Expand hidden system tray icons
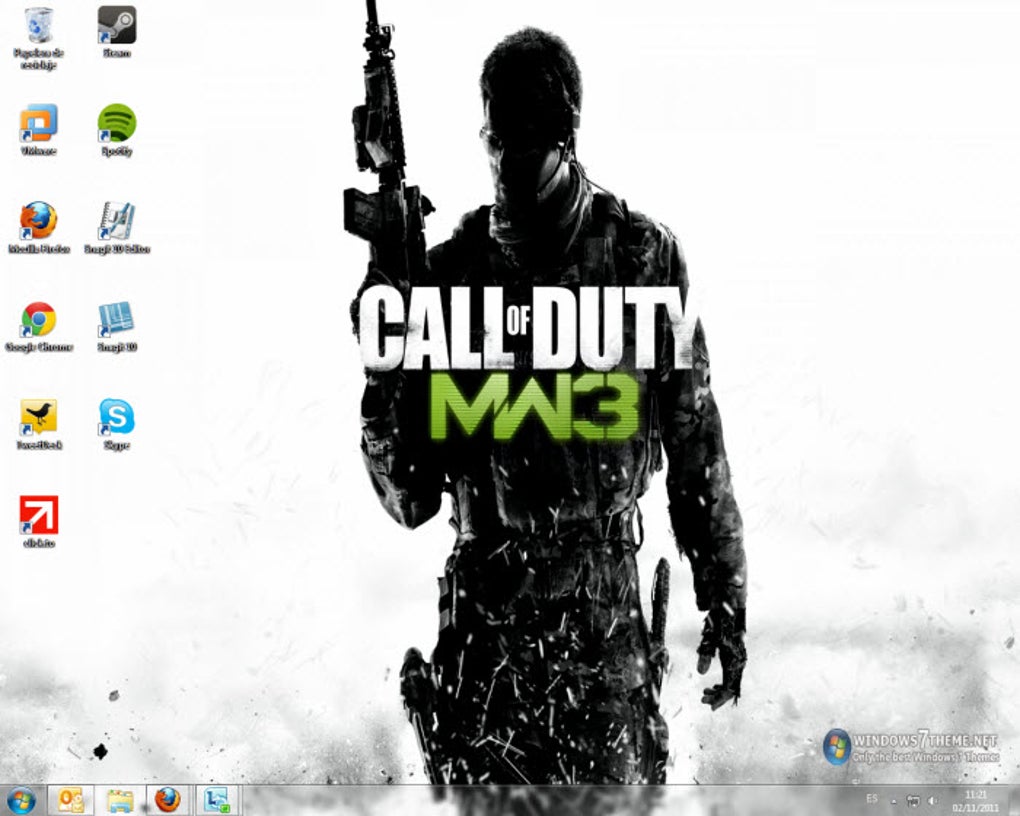The width and height of the screenshot is (1020, 816). 894,801
